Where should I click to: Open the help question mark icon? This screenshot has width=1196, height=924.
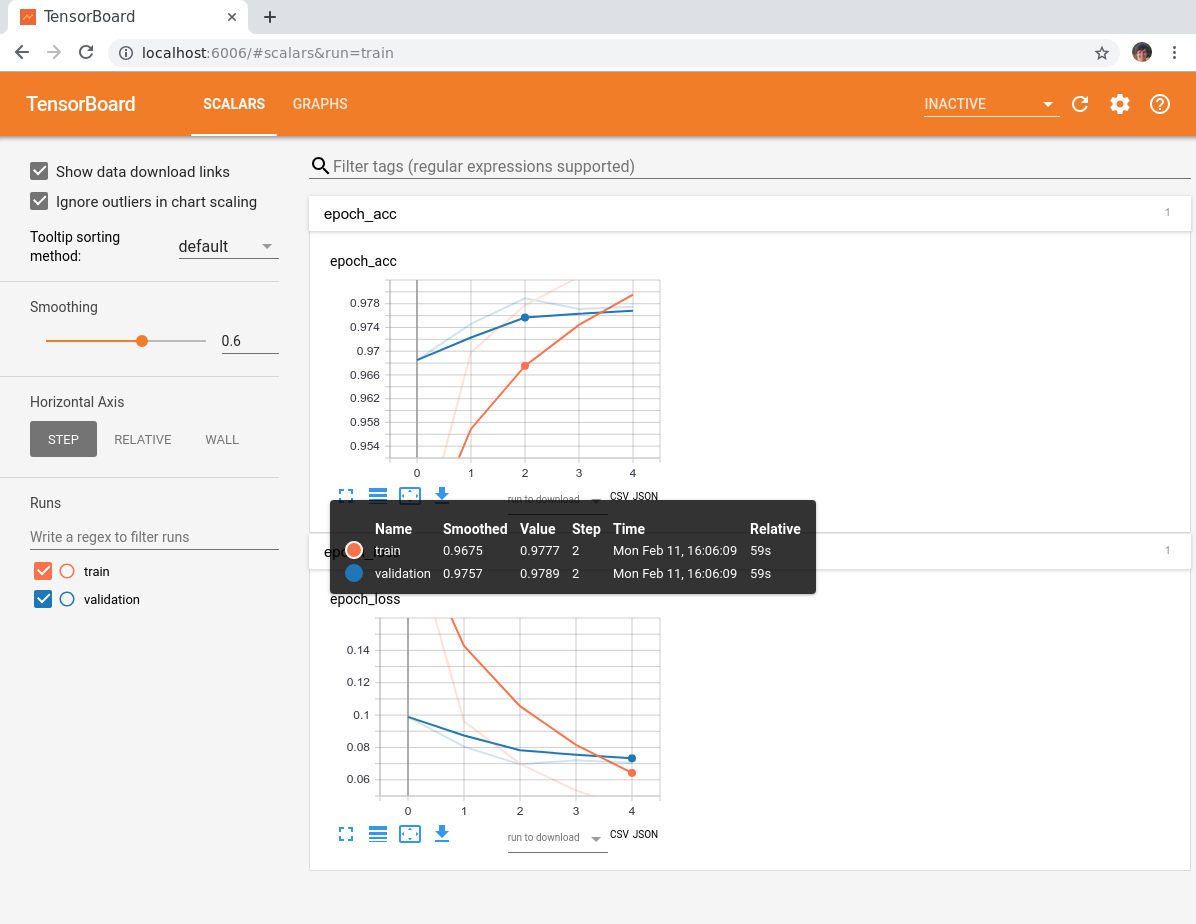(1159, 104)
